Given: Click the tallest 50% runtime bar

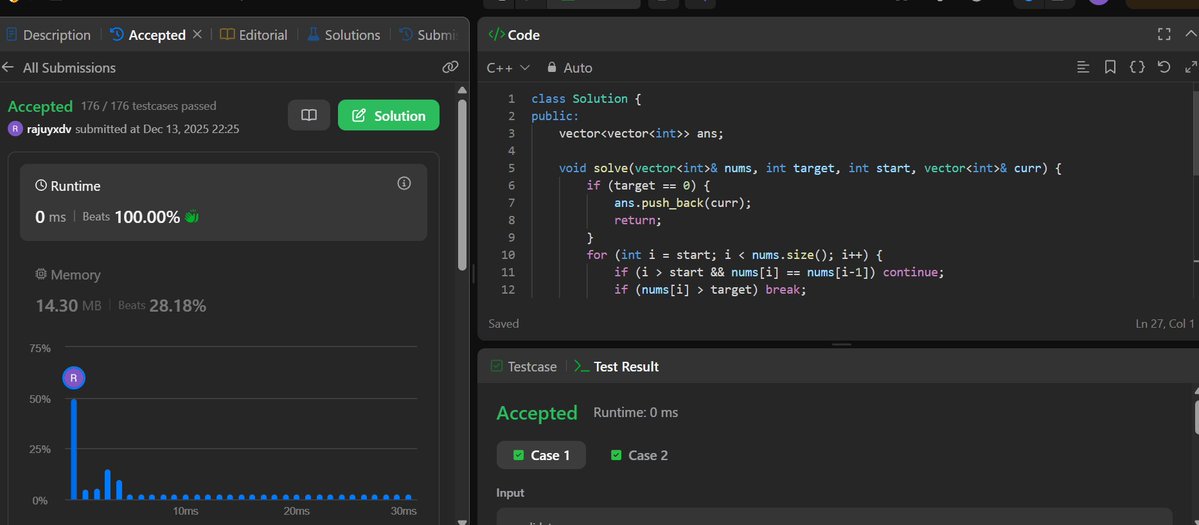Looking at the screenshot, I should [74, 449].
